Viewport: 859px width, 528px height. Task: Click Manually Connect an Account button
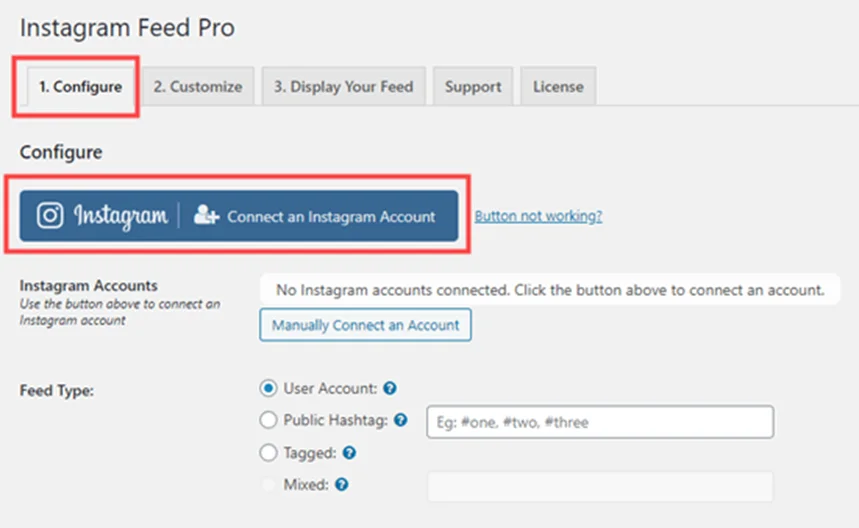pyautogui.click(x=365, y=325)
